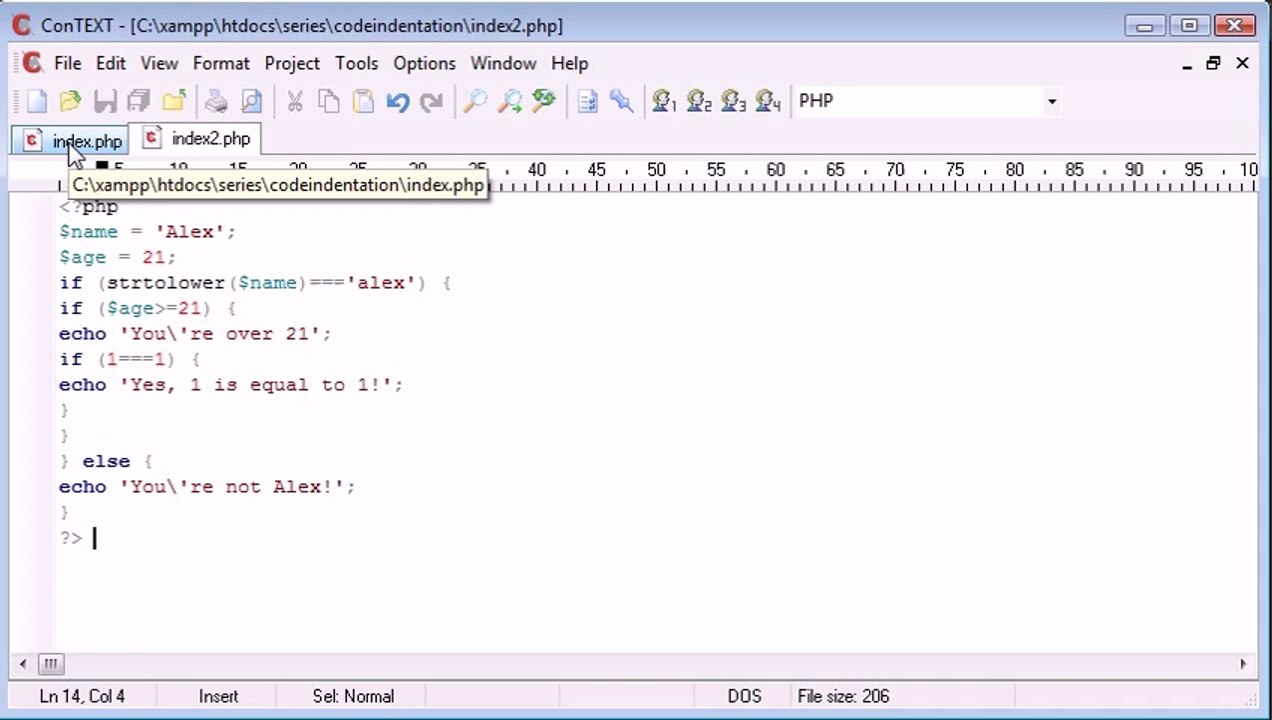The image size is (1272, 720).
Task: Open the Tools menu
Action: 356,63
